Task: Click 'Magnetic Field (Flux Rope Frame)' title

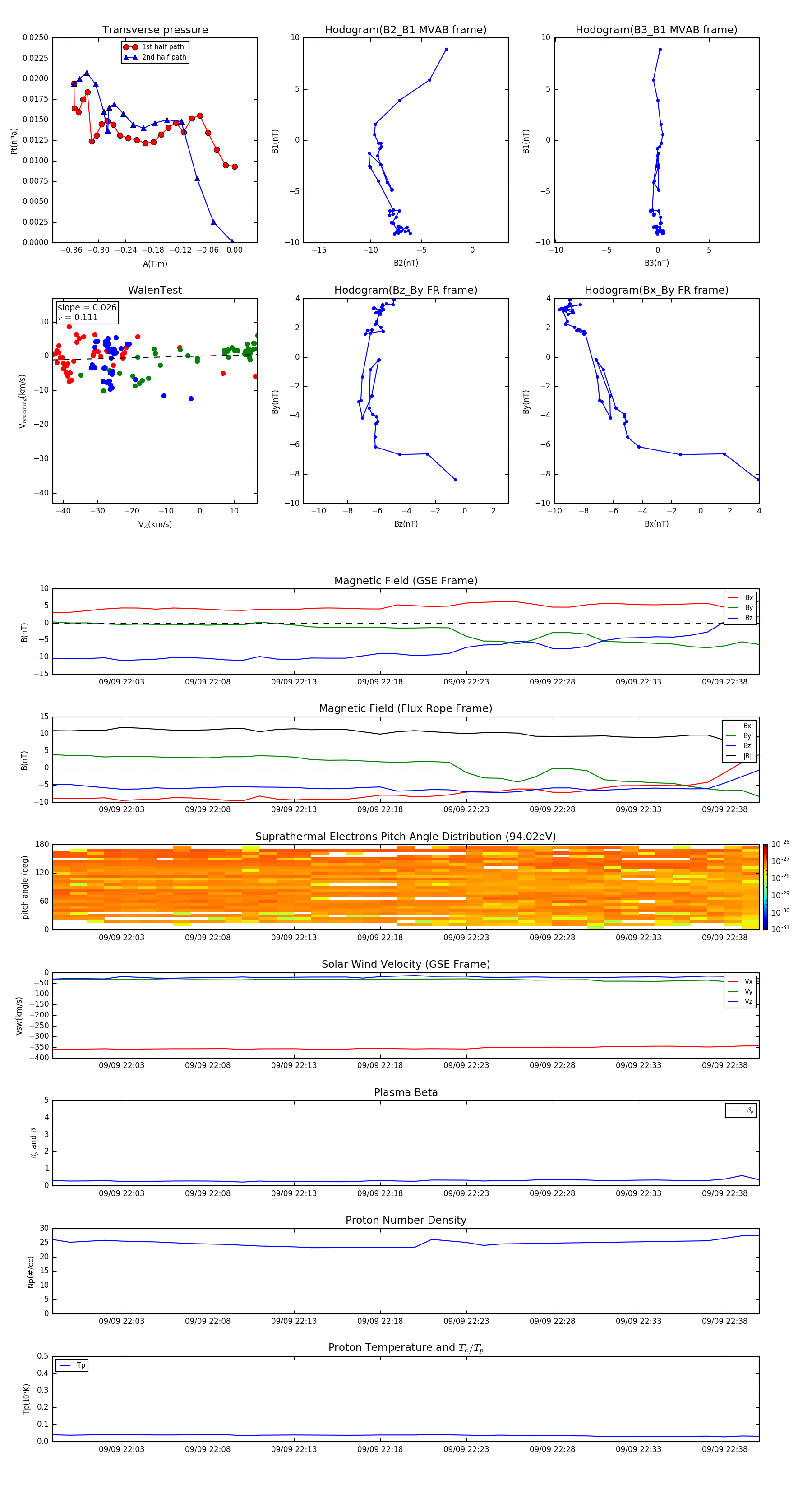Action: pyautogui.click(x=406, y=709)
